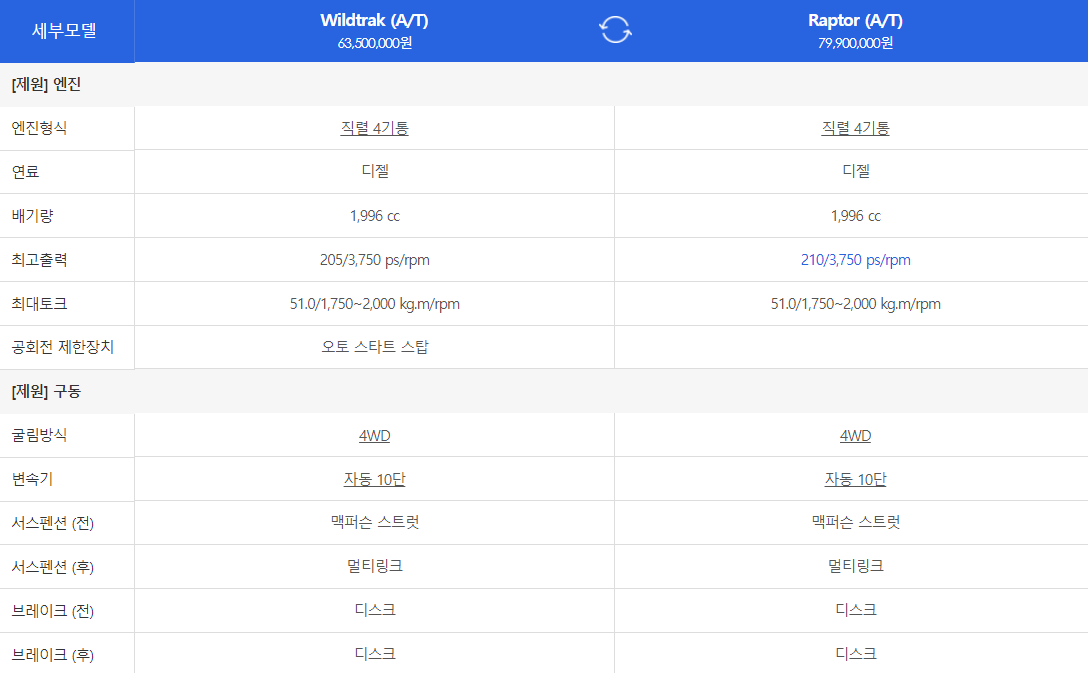This screenshot has width=1088, height=673.
Task: Click the 세부모델 header cell
Action: pyautogui.click(x=67, y=31)
